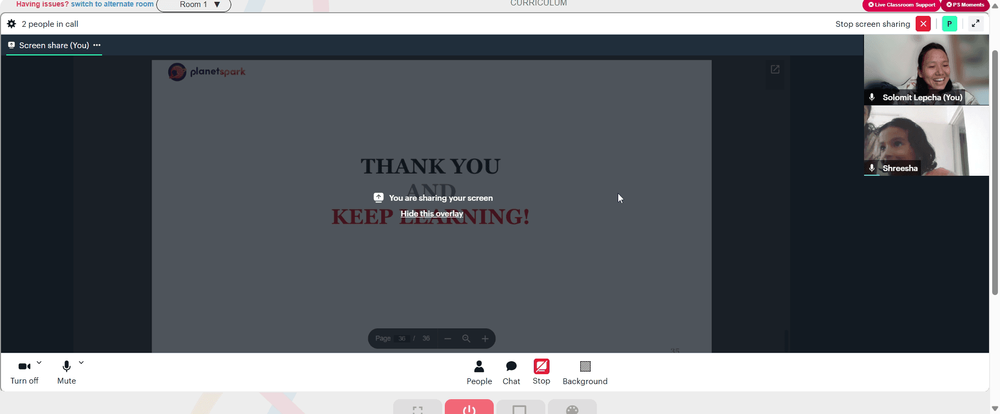Open PS Moments button

[966, 4]
